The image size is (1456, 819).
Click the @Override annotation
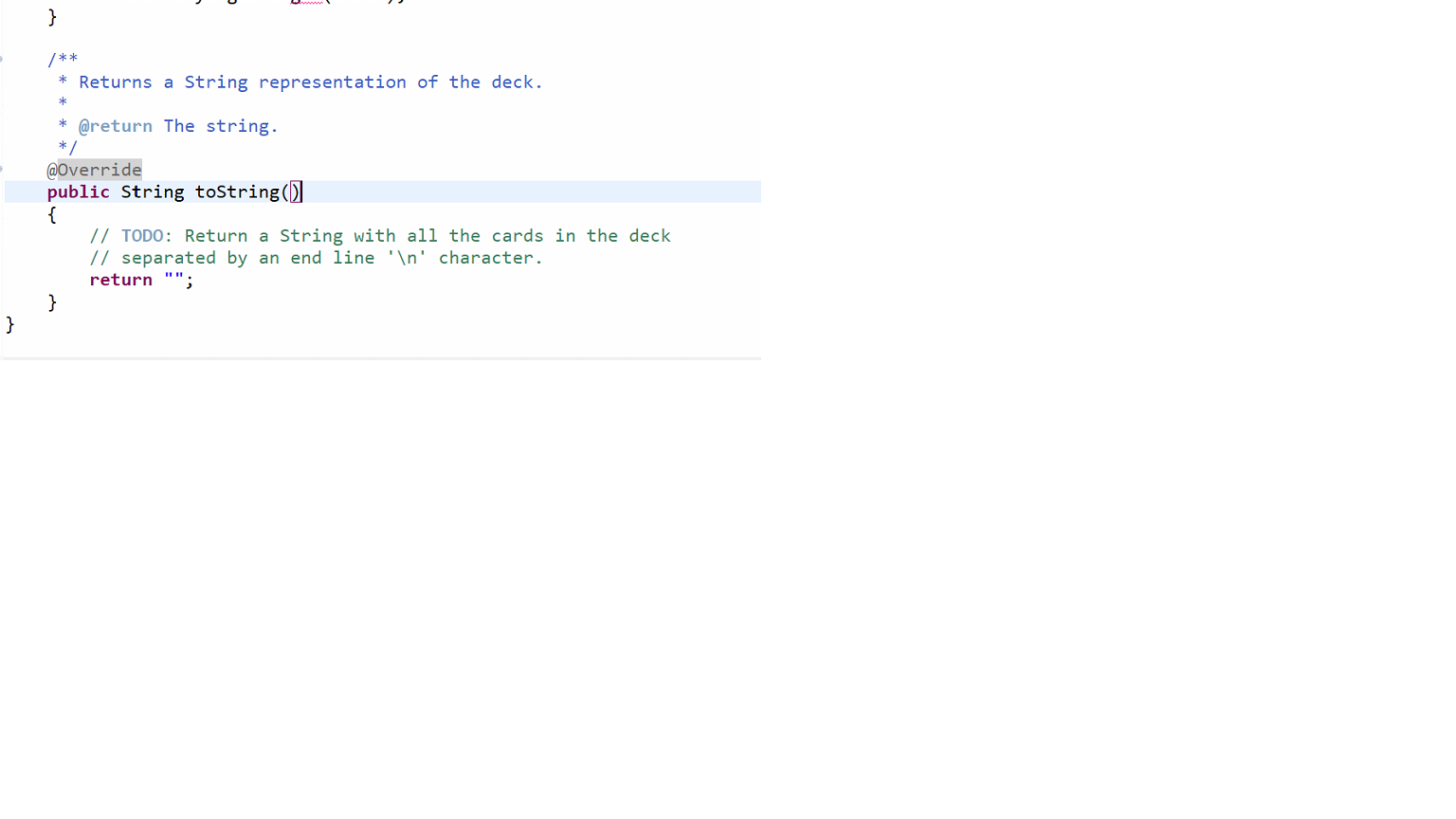pyautogui.click(x=95, y=170)
